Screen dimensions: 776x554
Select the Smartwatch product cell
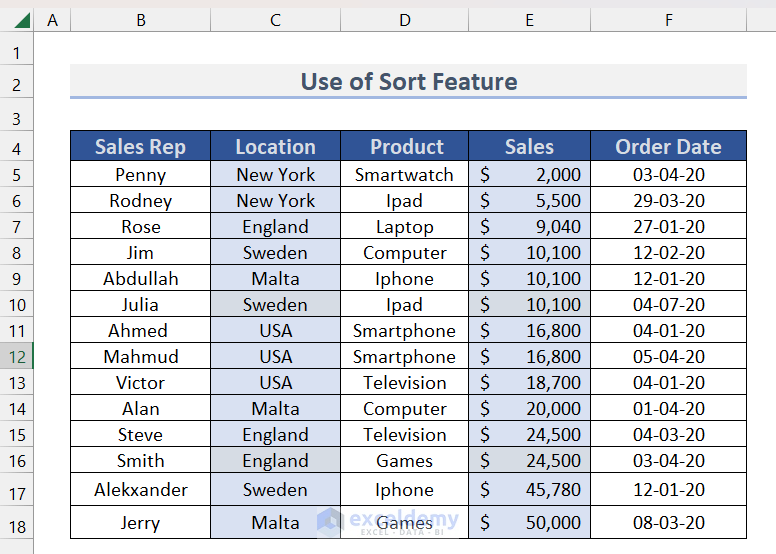point(404,175)
